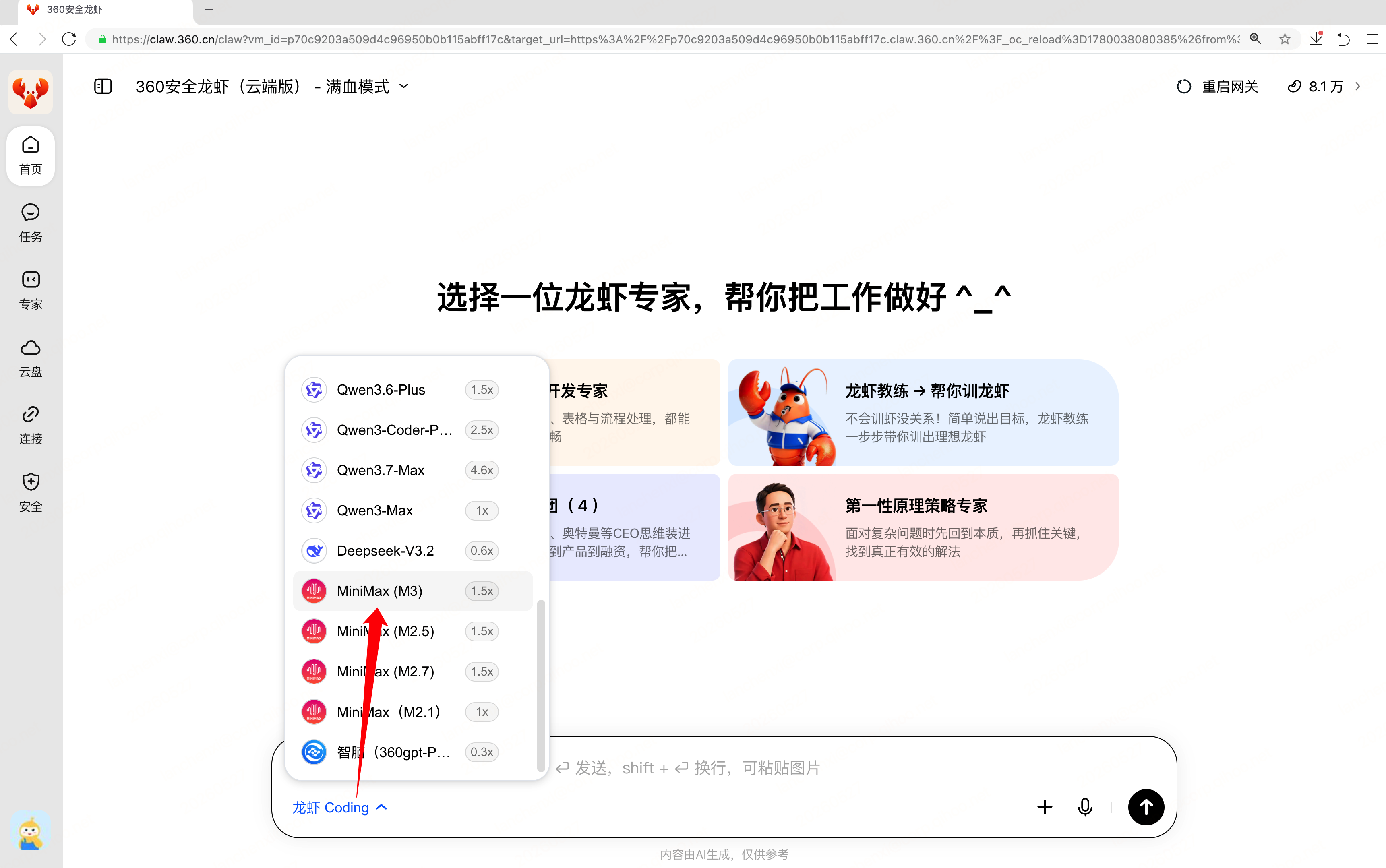Click the 0.6x badge for Deepseek-V3.2

coord(482,550)
